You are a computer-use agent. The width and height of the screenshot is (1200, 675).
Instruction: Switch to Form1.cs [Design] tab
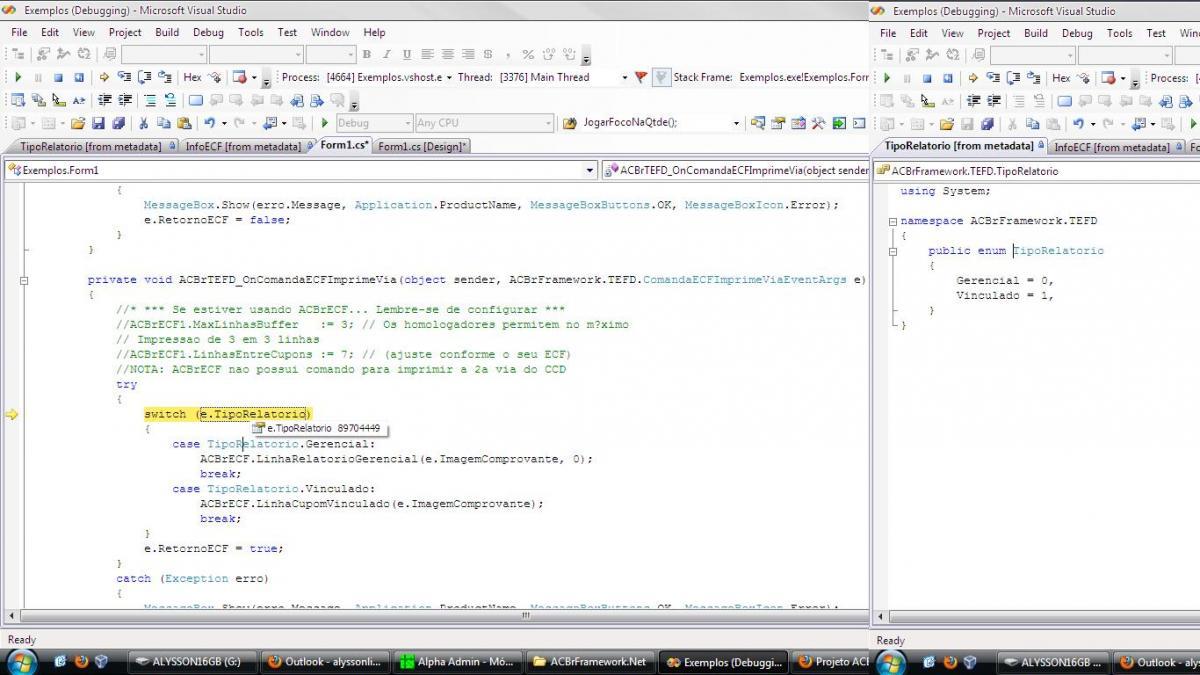[x=421, y=147]
